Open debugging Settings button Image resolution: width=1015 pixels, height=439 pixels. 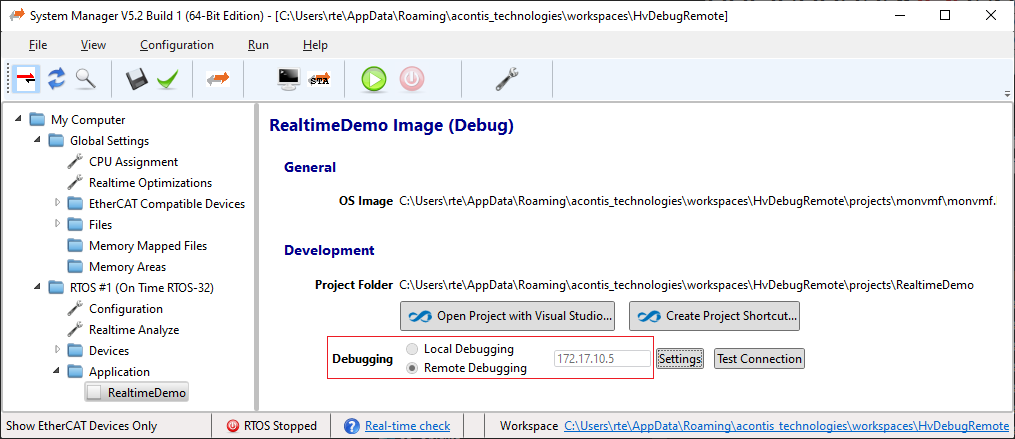(x=680, y=359)
